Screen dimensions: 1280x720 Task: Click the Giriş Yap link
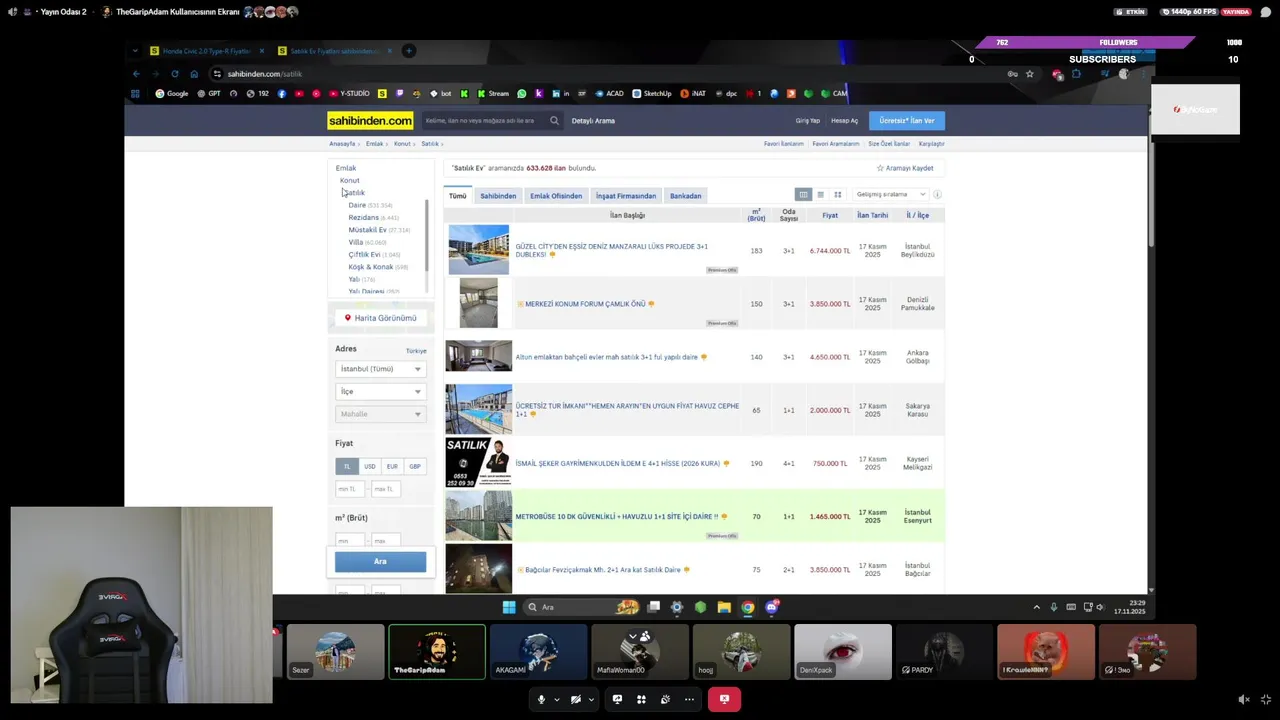click(x=808, y=121)
